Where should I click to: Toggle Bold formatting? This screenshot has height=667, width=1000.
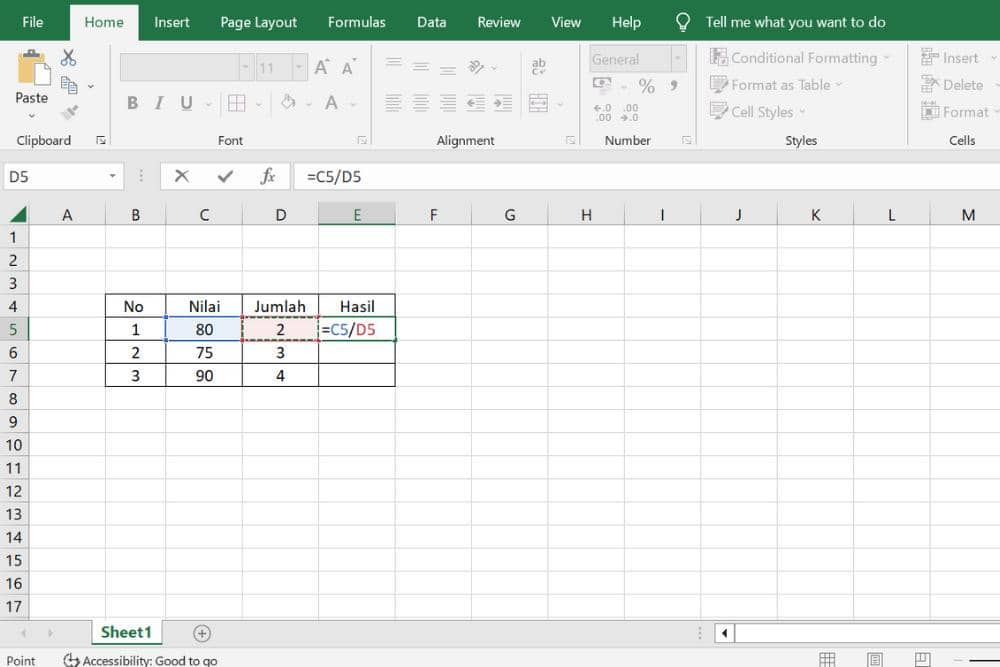[x=132, y=103]
